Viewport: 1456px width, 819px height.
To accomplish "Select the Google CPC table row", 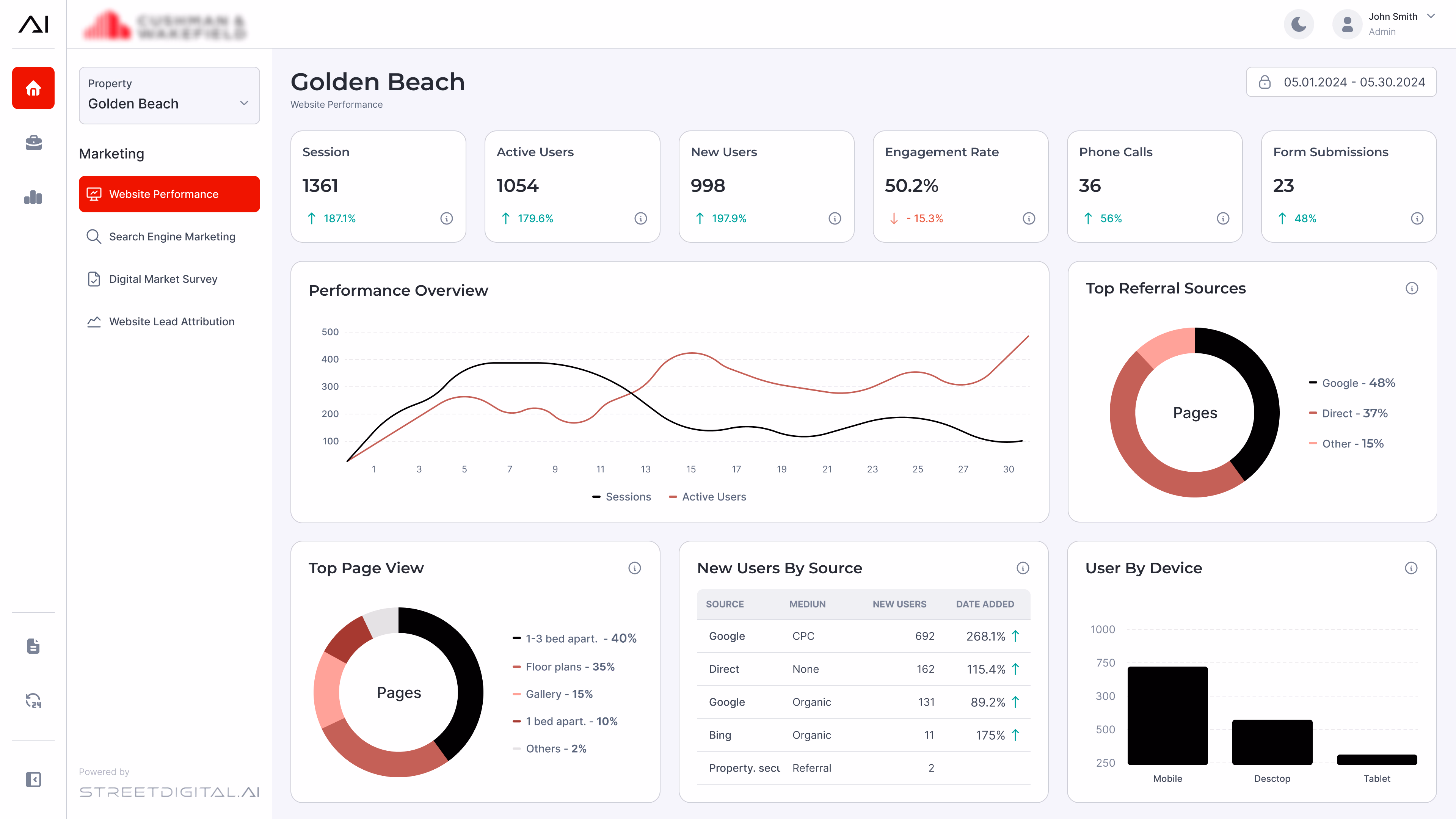I will [864, 637].
